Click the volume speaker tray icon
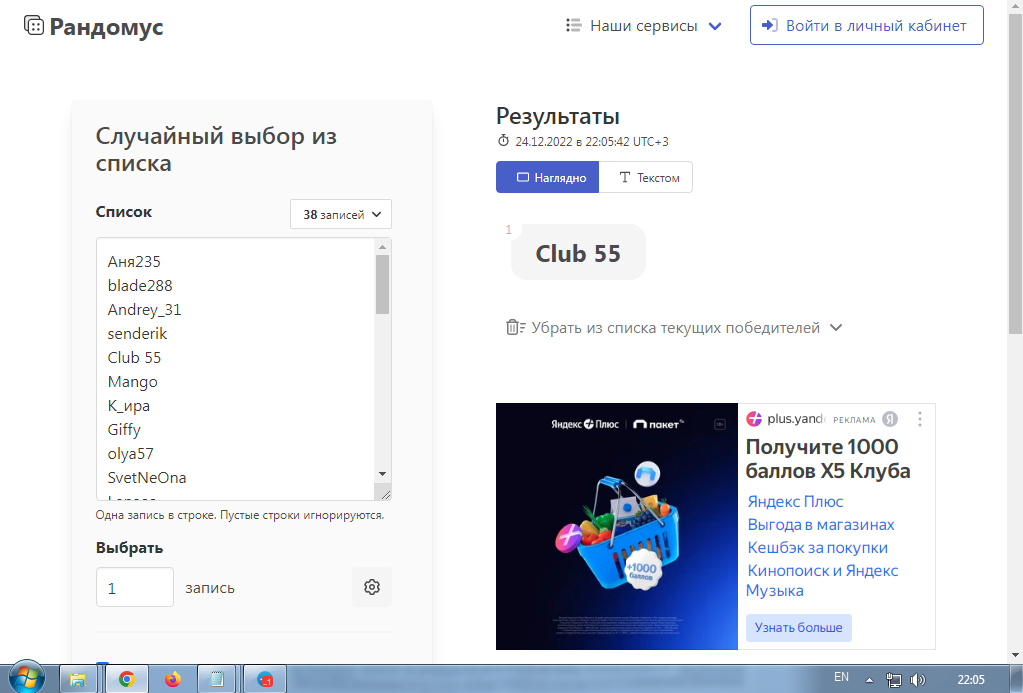Image resolution: width=1023 pixels, height=693 pixels. [917, 680]
